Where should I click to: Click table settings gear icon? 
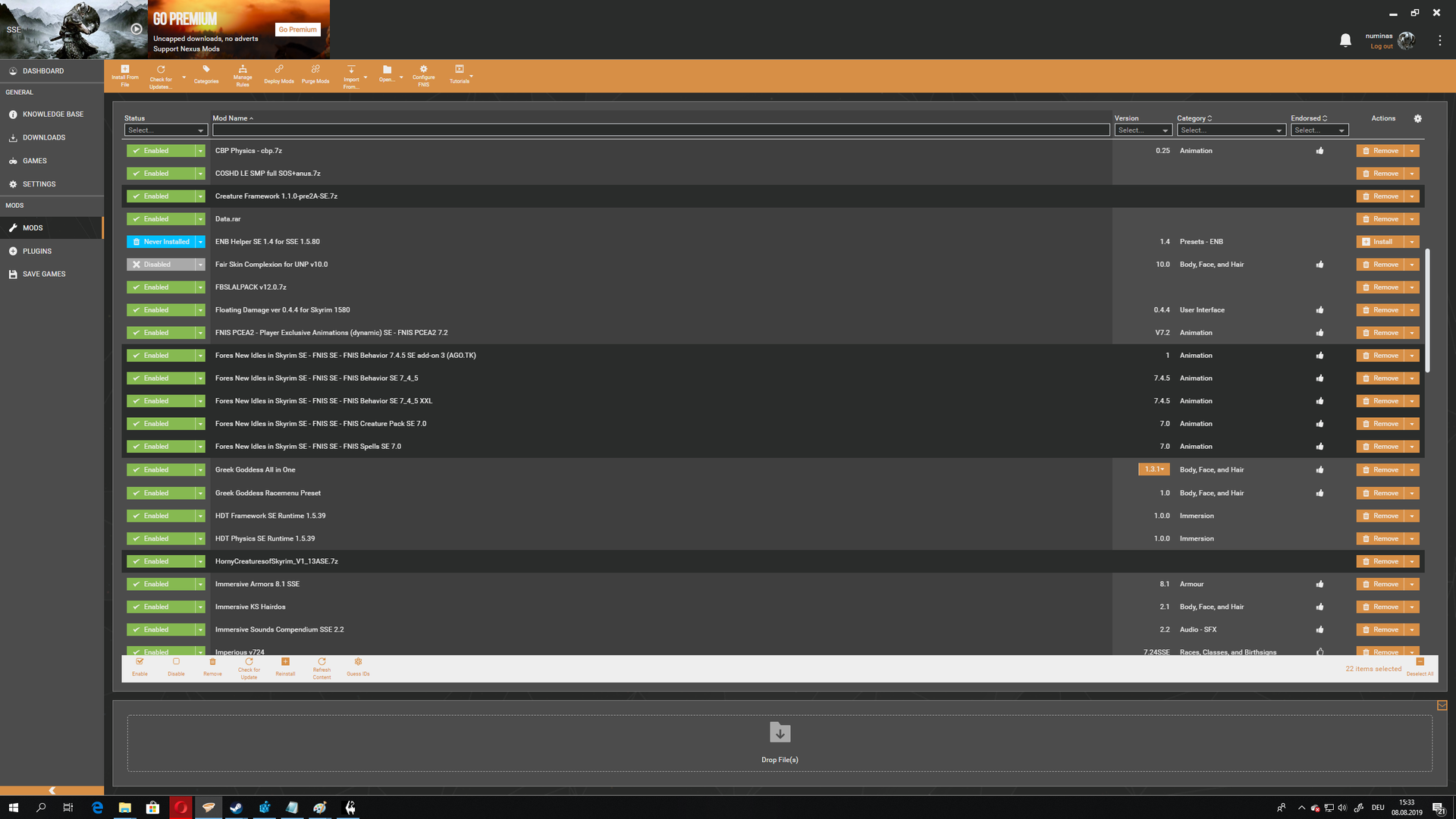click(1418, 118)
